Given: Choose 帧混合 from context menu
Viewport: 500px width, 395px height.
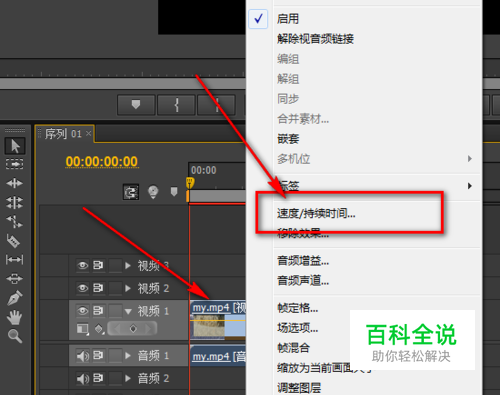Looking at the screenshot, I should [293, 348].
